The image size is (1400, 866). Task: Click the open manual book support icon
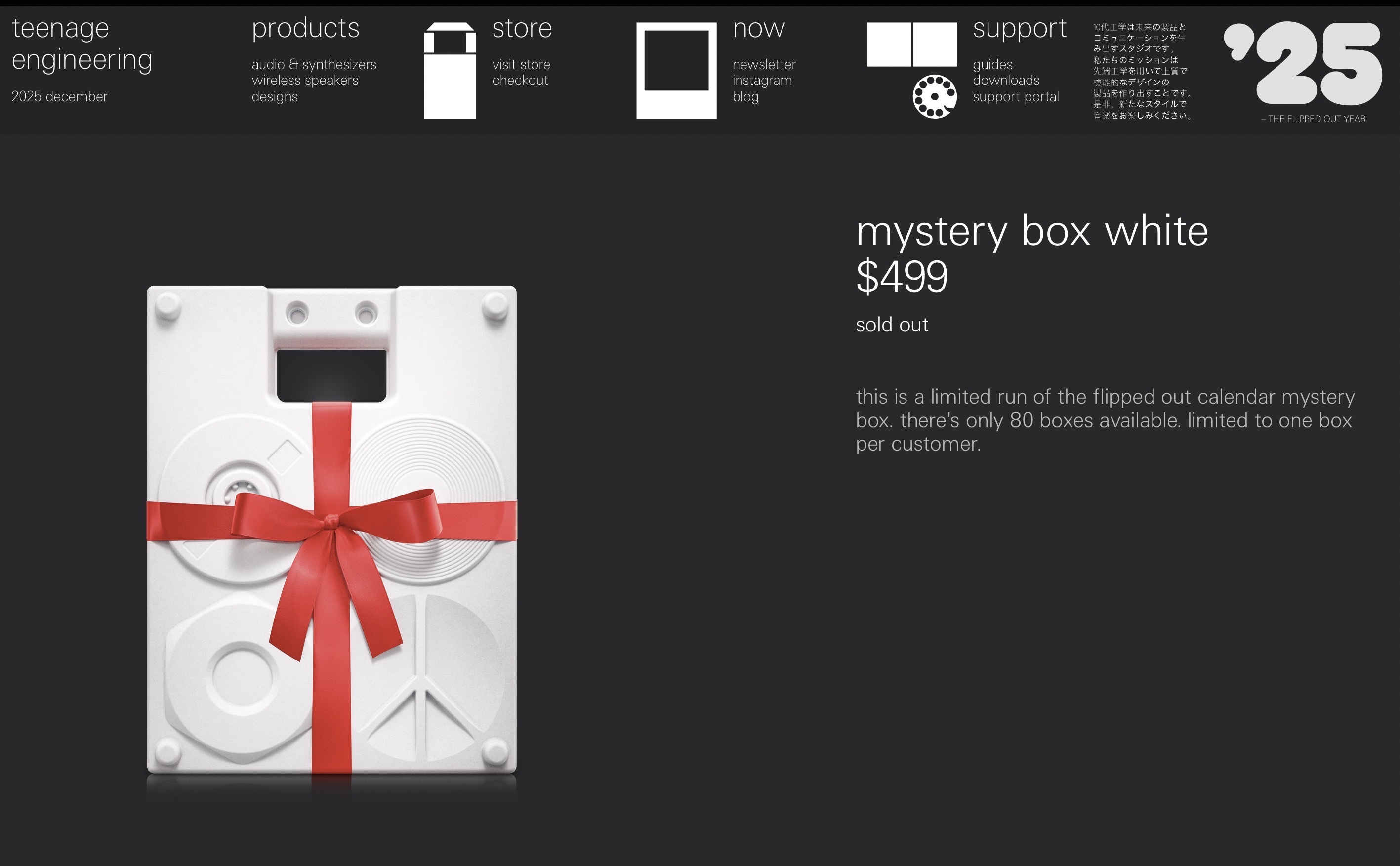911,44
